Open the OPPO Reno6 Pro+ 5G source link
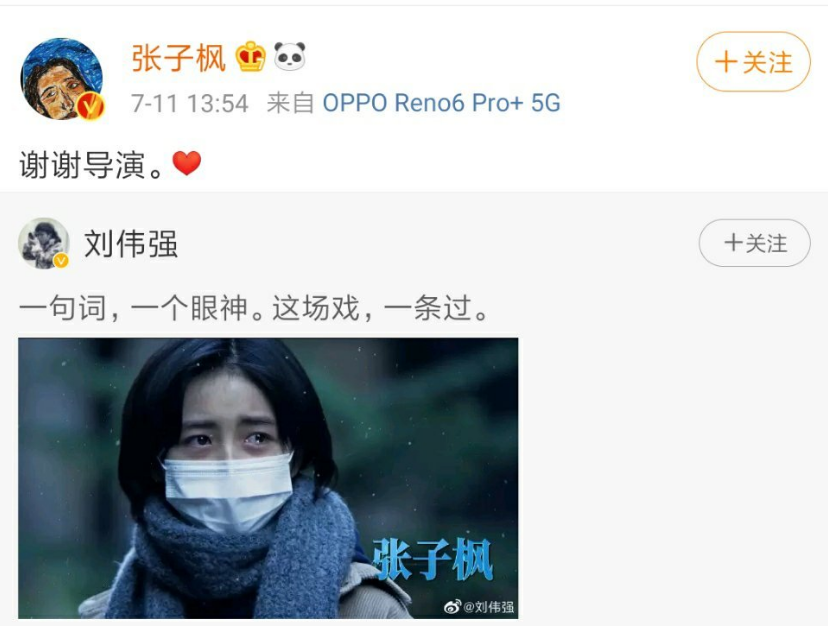The image size is (828, 626). pyautogui.click(x=441, y=103)
